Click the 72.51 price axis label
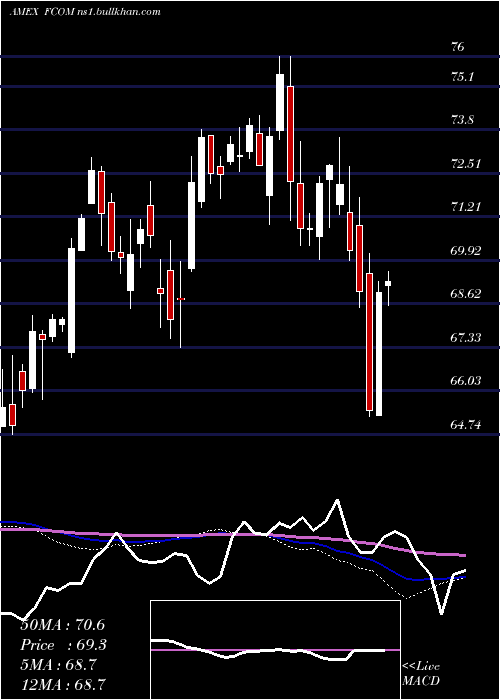The height and width of the screenshot is (700, 500). pos(466,163)
